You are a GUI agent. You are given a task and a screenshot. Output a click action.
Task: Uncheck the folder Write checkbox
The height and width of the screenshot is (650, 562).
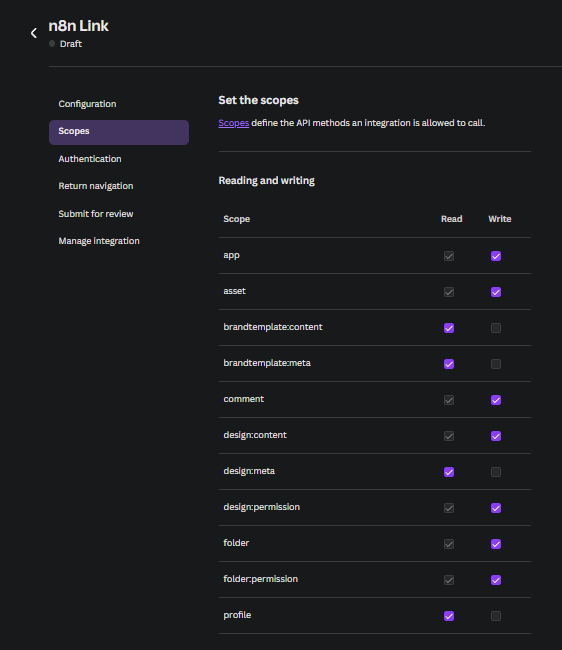pos(496,544)
